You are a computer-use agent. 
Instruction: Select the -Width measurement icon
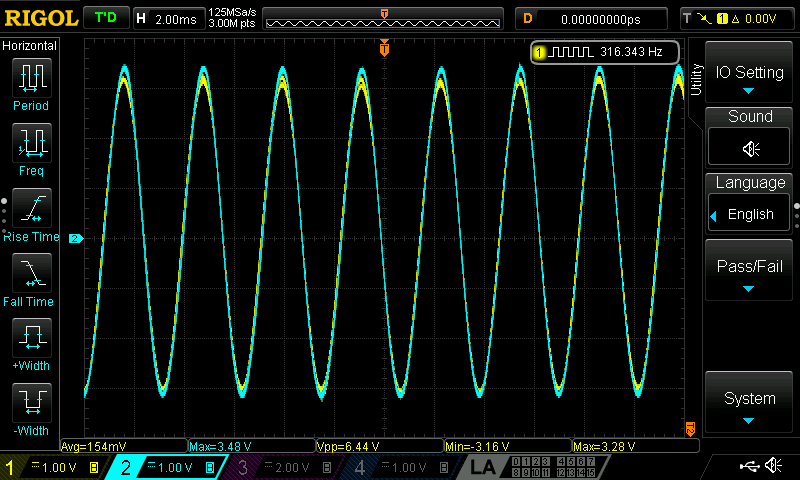[31, 403]
